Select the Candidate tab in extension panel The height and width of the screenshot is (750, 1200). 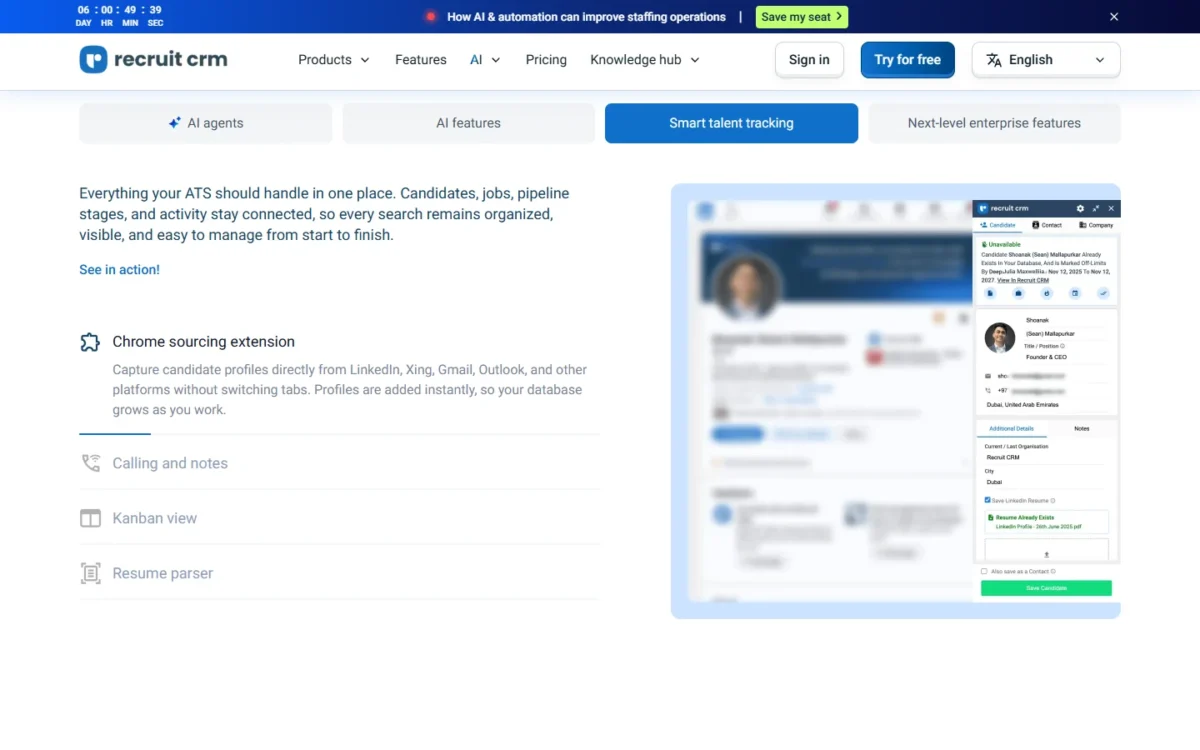[998, 225]
